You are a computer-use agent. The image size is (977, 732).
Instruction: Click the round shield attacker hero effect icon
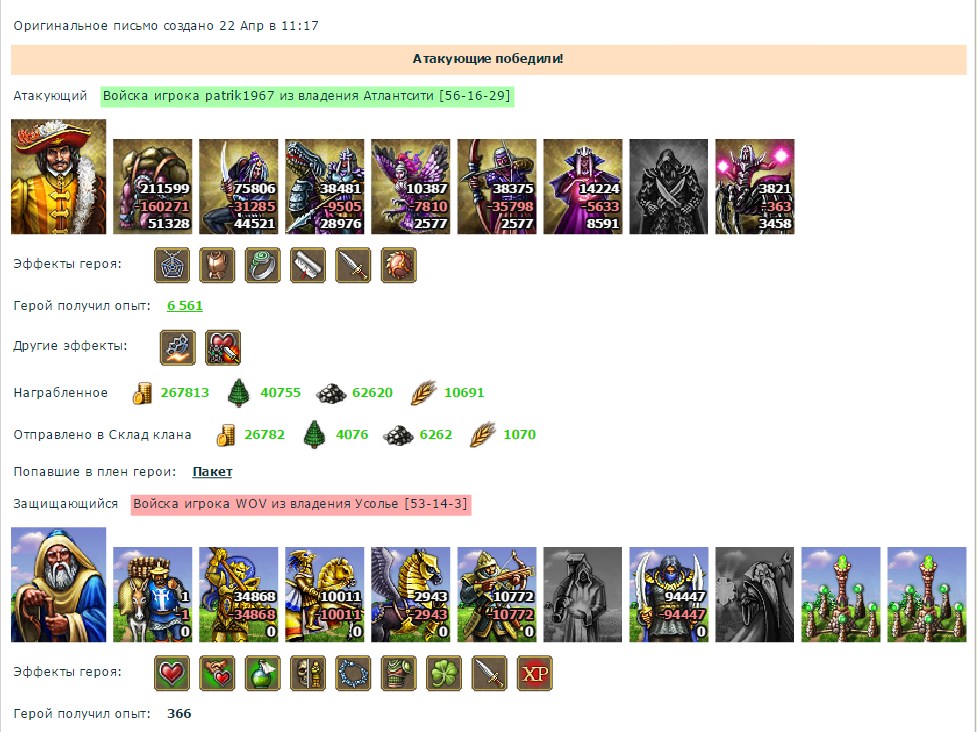click(x=399, y=265)
